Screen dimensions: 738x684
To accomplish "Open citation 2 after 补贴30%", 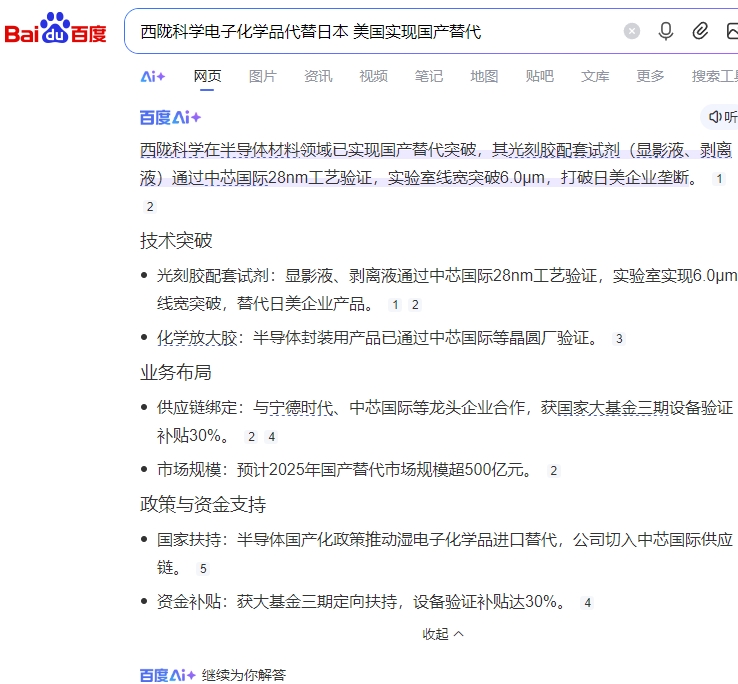I will pyautogui.click(x=251, y=437).
